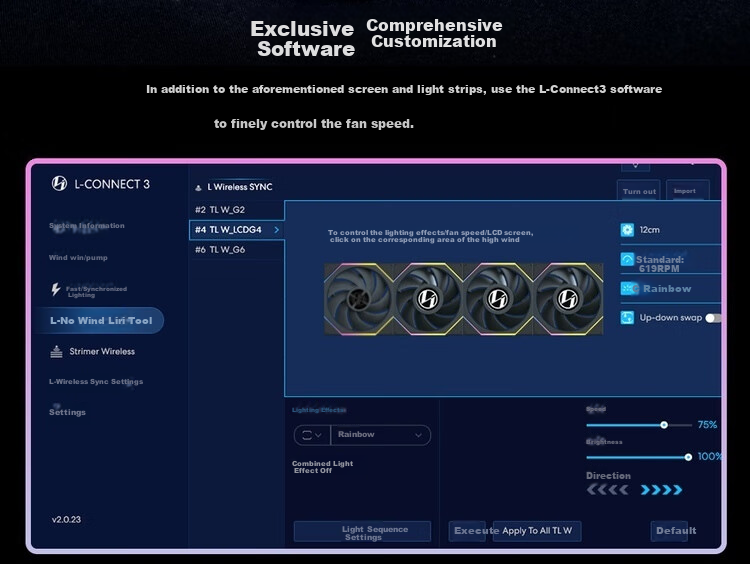Select the first fan without logo
Screen dimensions: 750x564
tap(359, 299)
